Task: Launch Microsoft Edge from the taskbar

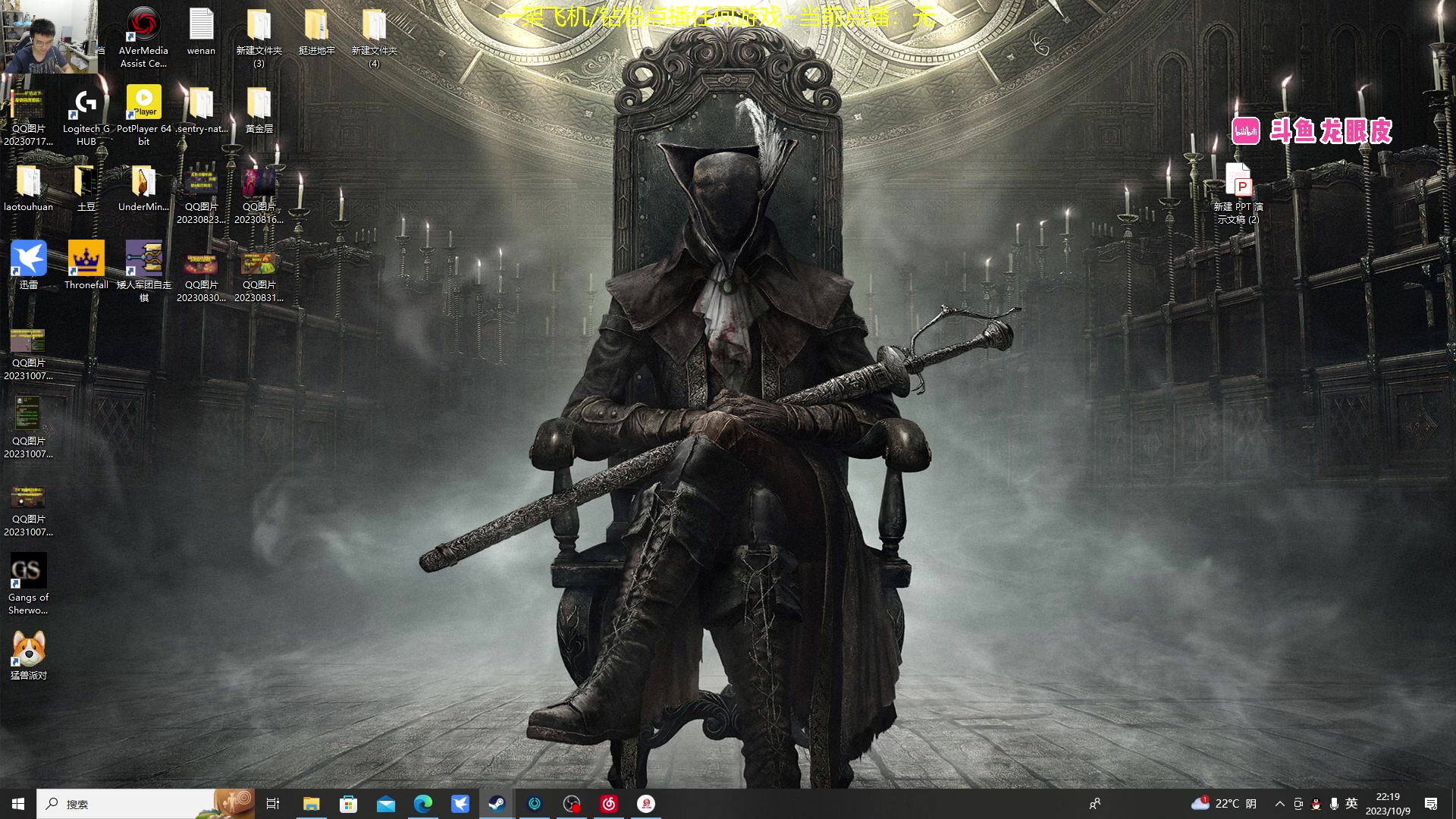Action: pos(422,804)
